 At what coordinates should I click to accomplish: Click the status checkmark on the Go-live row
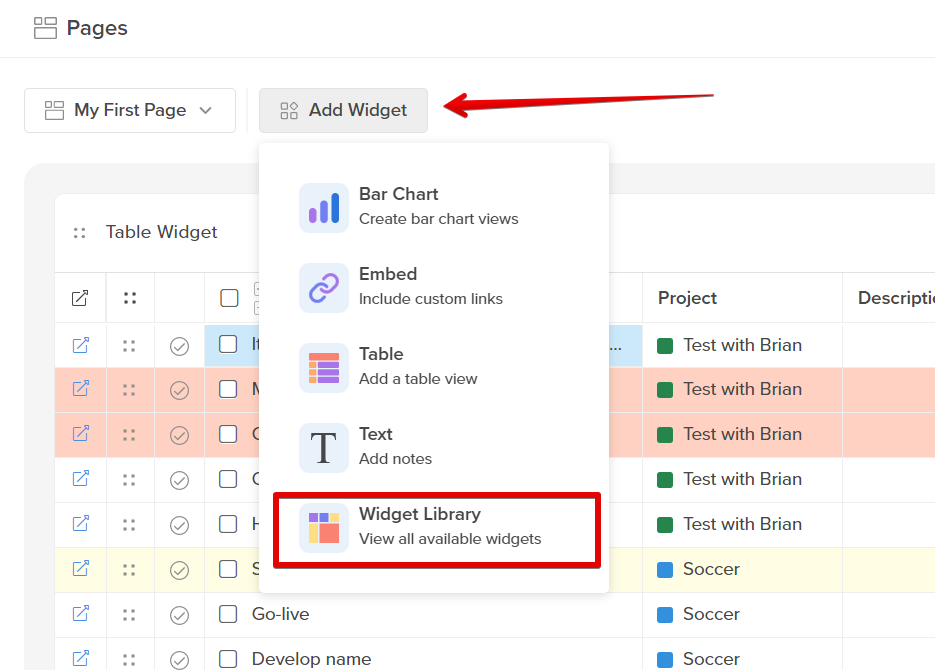pos(179,614)
